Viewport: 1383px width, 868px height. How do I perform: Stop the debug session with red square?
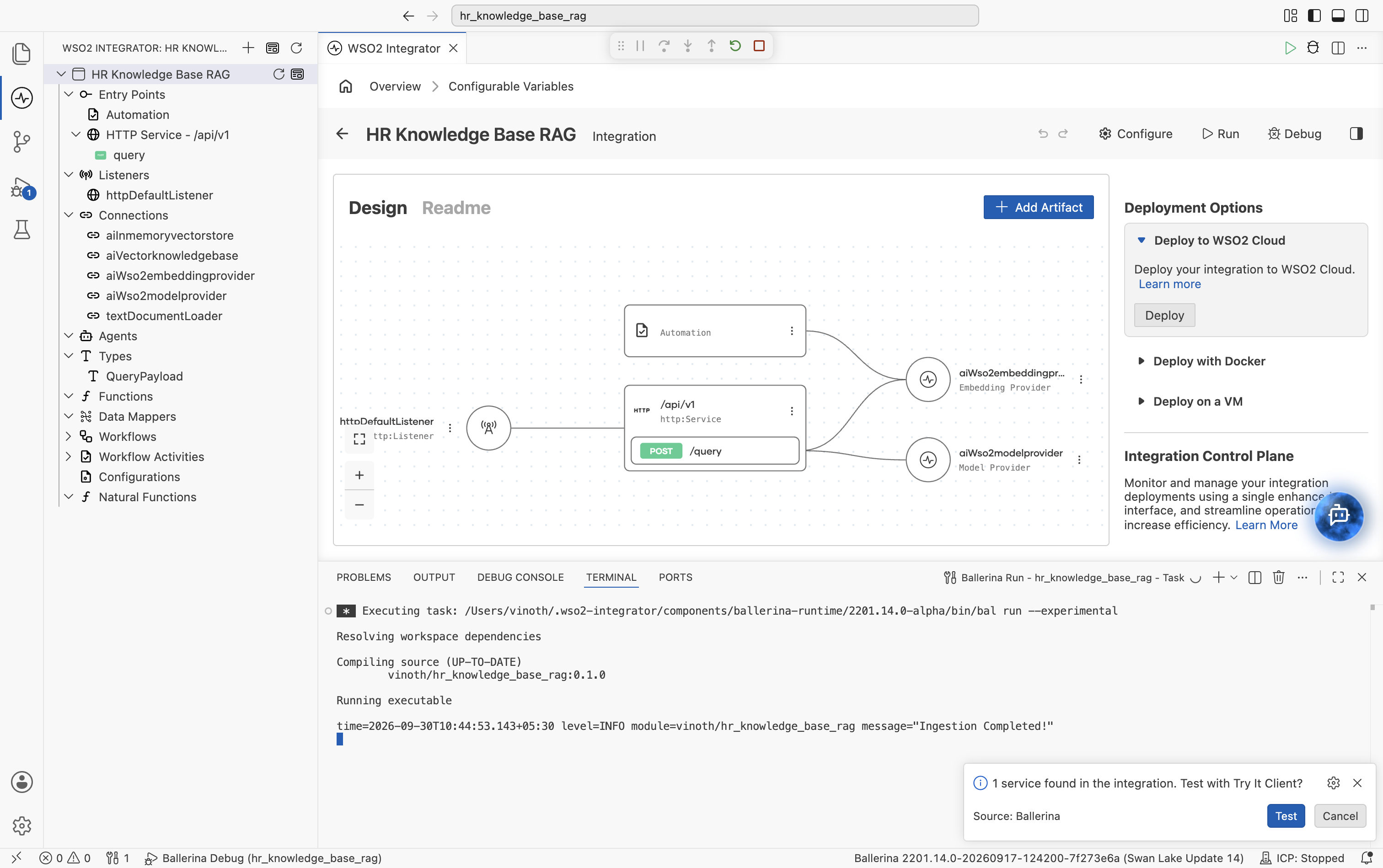759,46
